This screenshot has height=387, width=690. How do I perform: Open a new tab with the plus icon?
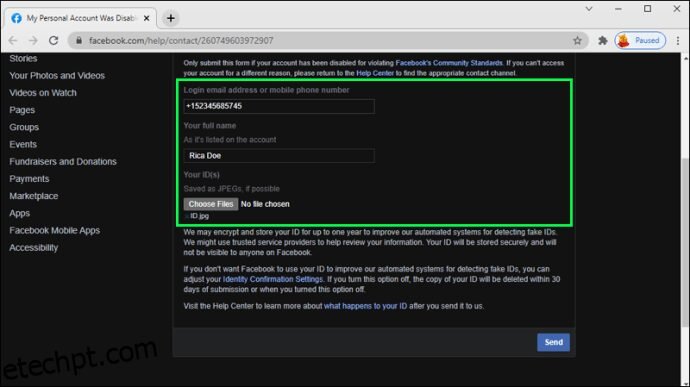171,18
